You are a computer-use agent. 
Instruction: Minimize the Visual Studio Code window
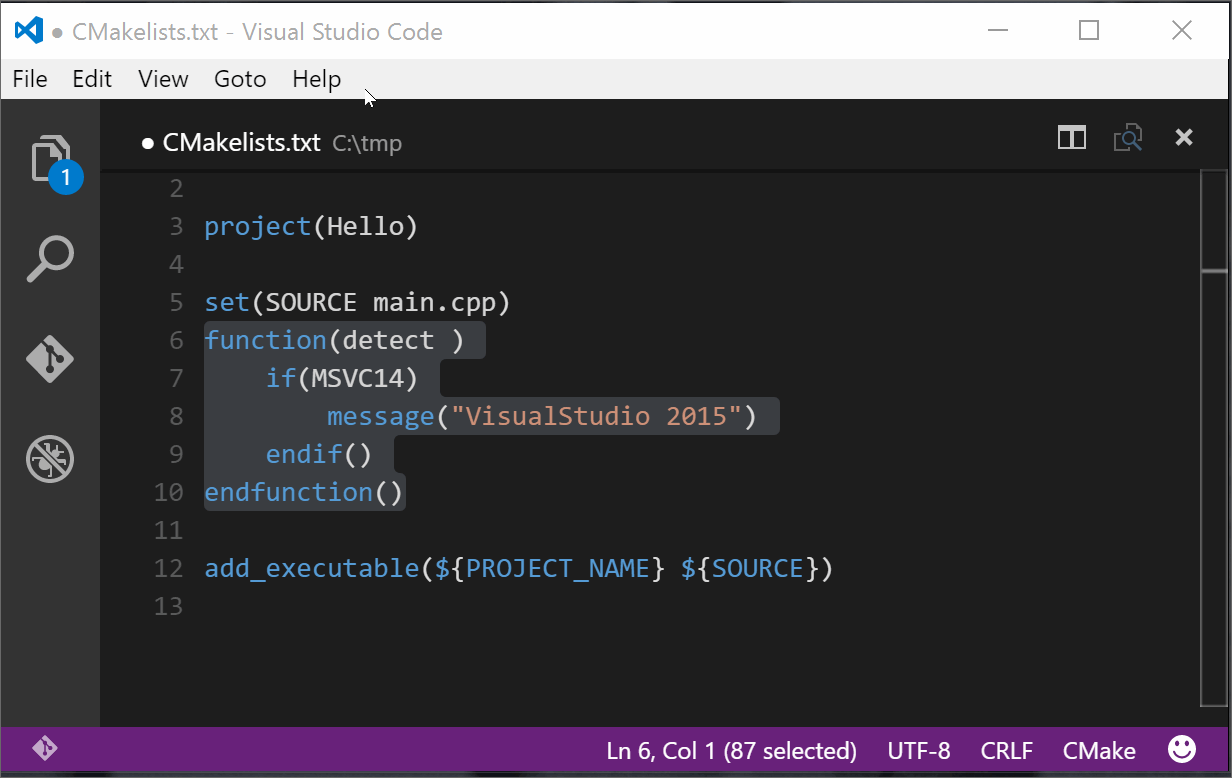[997, 30]
